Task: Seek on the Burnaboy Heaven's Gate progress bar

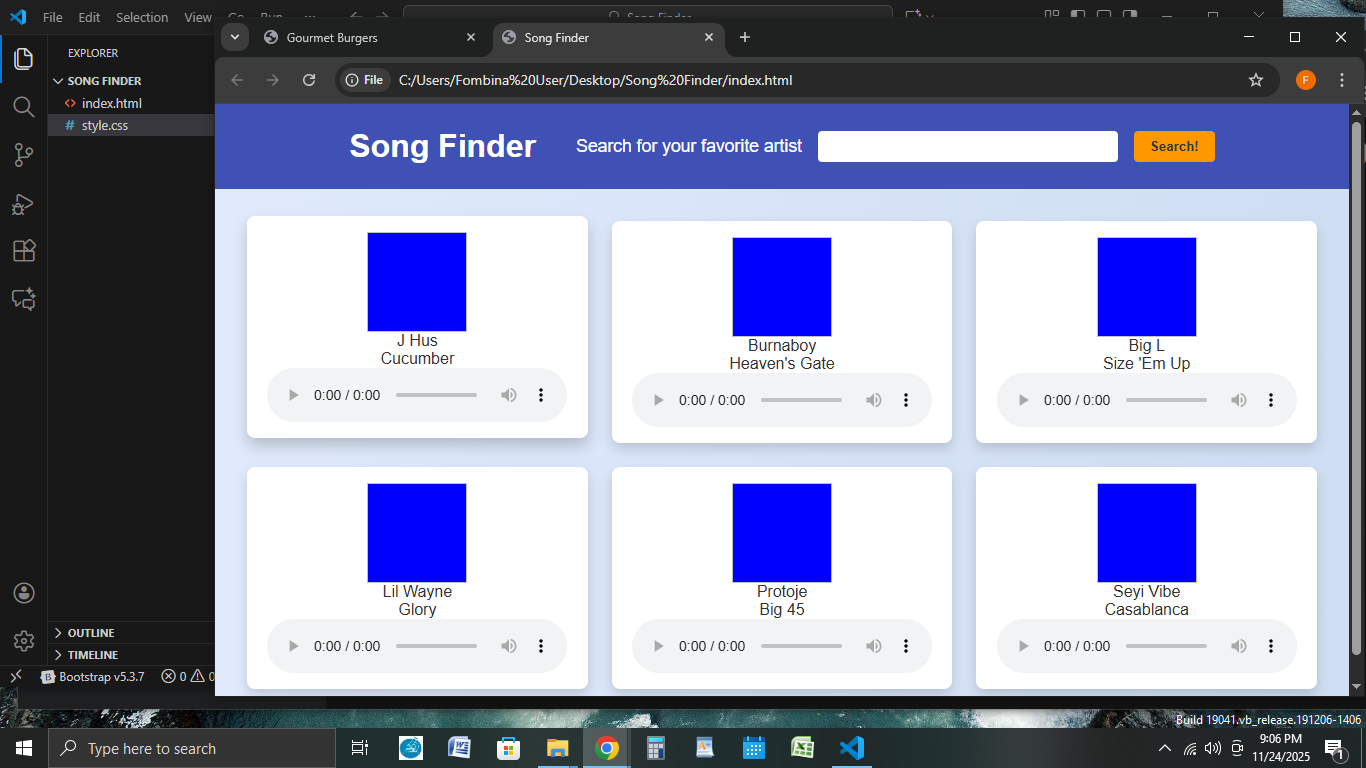Action: pos(801,400)
